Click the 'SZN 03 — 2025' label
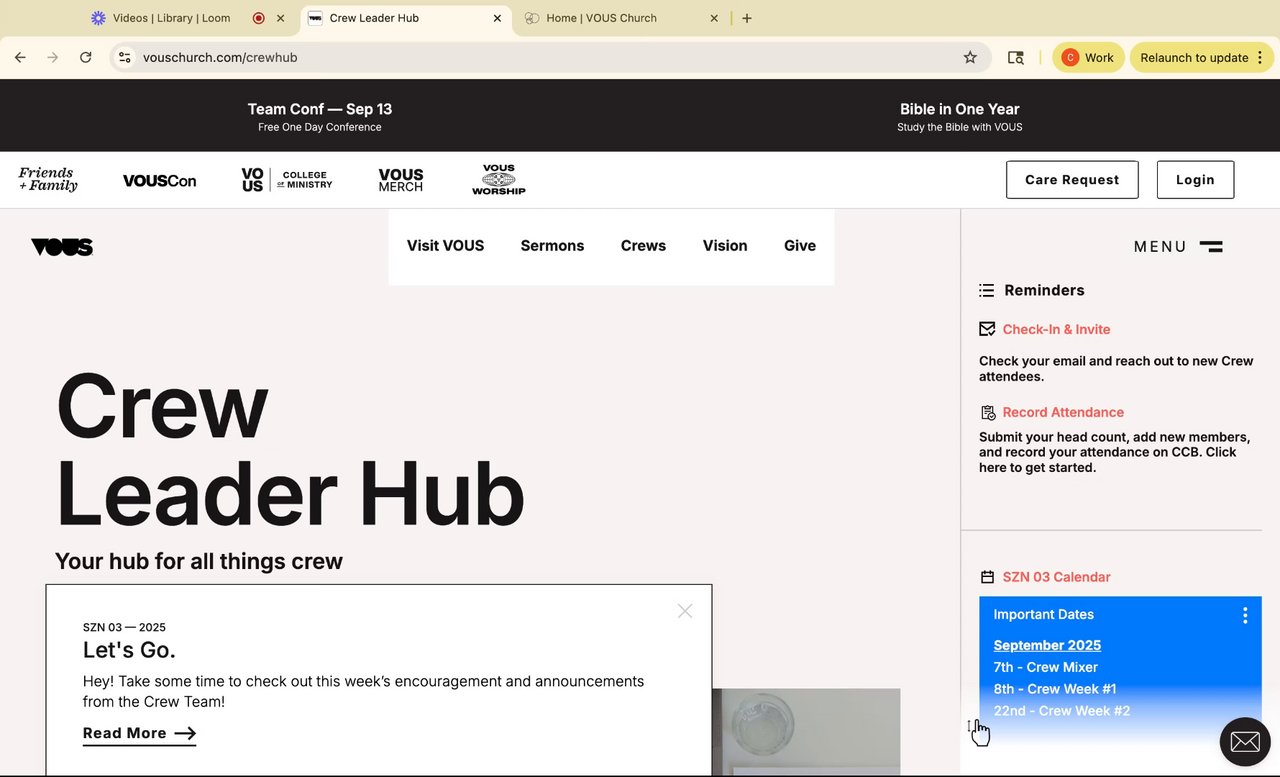Viewport: 1280px width, 777px height. click(x=124, y=627)
